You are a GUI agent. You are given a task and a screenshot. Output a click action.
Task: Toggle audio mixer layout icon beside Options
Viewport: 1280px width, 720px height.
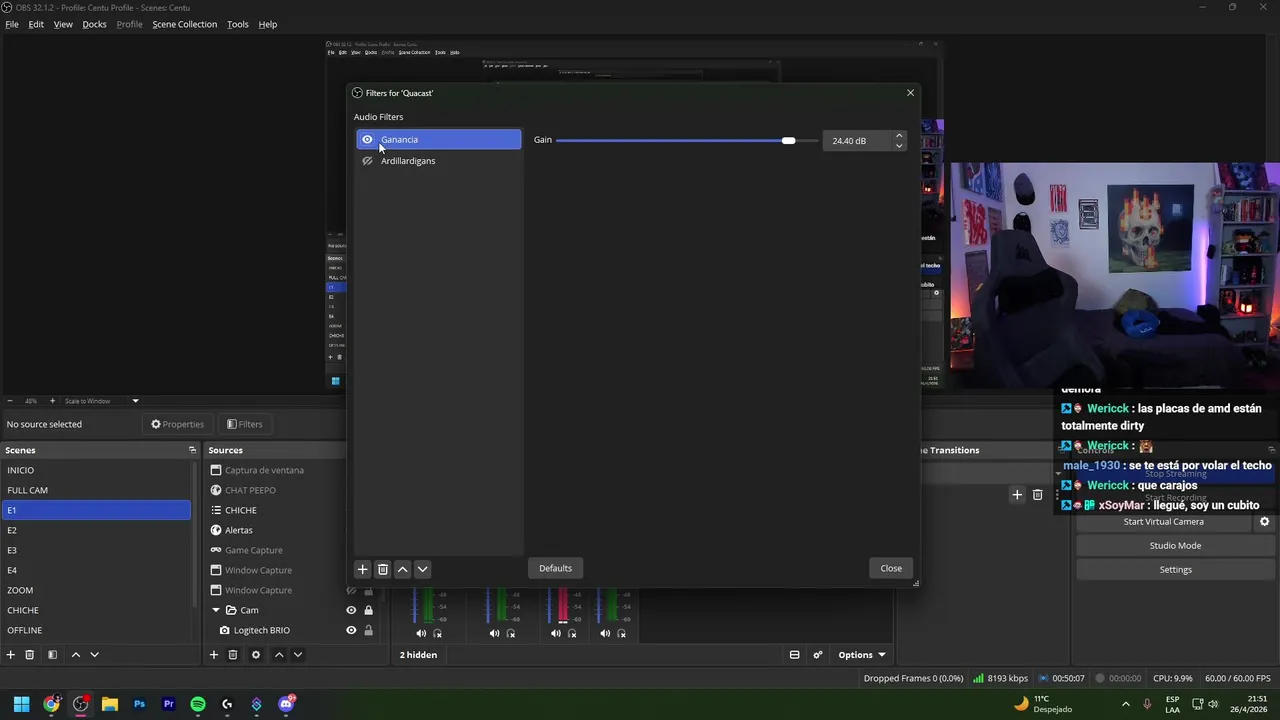point(794,655)
